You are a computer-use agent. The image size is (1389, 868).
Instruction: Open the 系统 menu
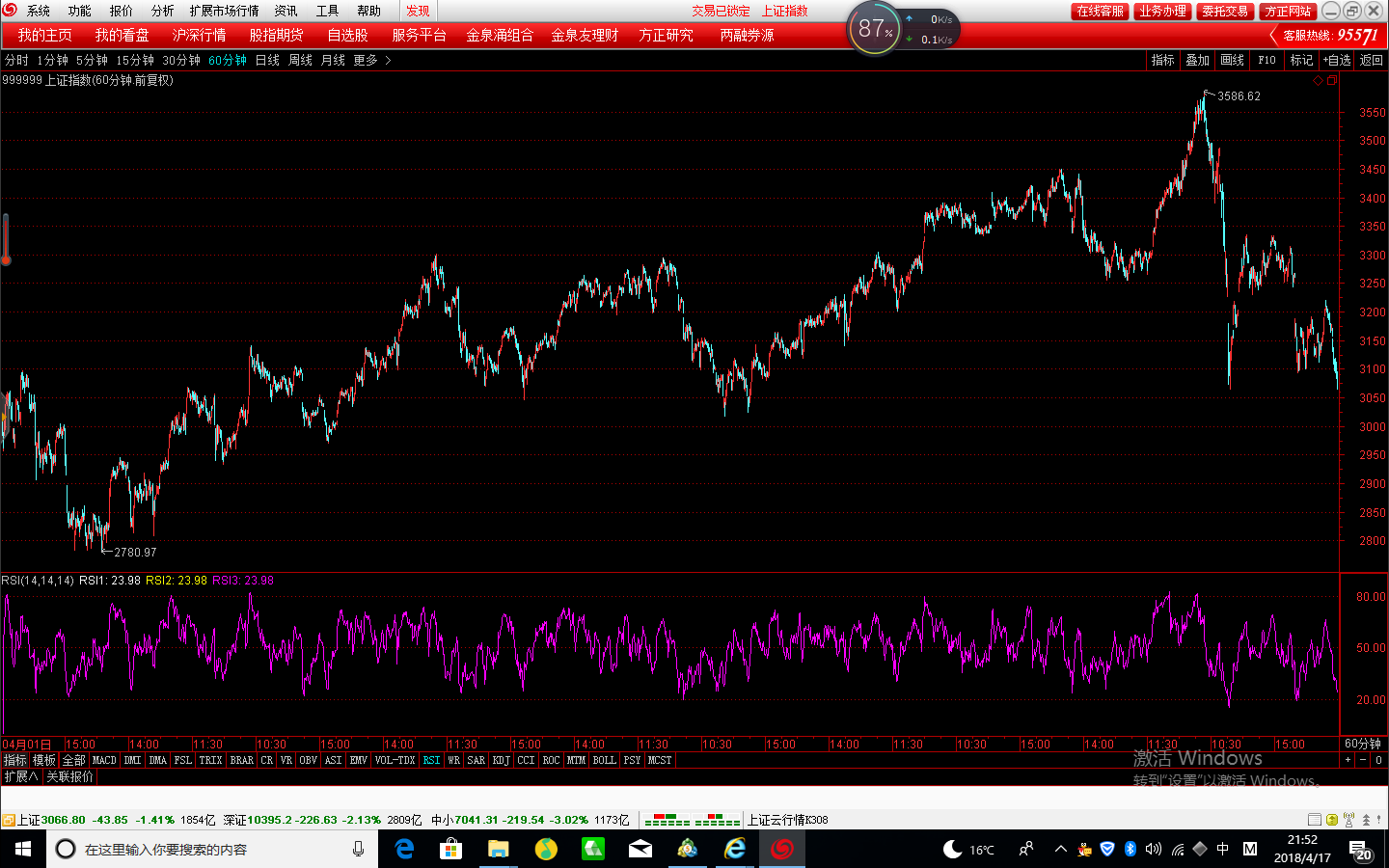click(39, 11)
